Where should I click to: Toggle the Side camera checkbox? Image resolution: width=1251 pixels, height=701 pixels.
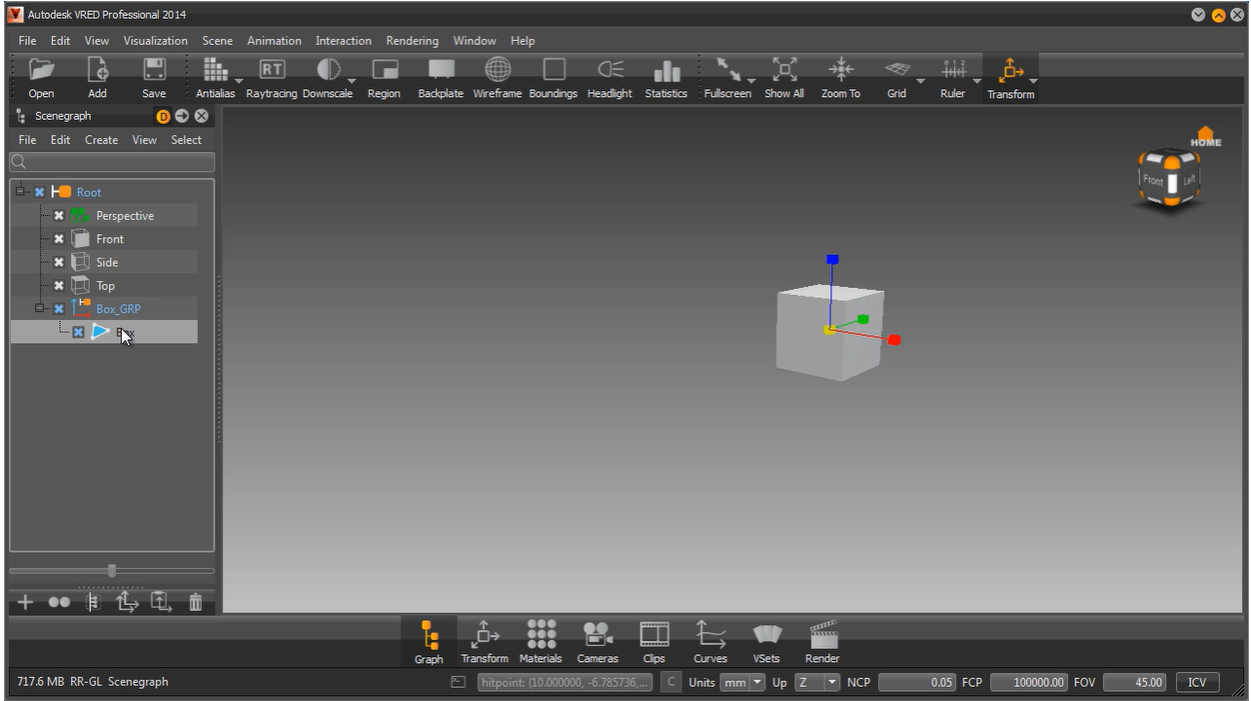[59, 262]
